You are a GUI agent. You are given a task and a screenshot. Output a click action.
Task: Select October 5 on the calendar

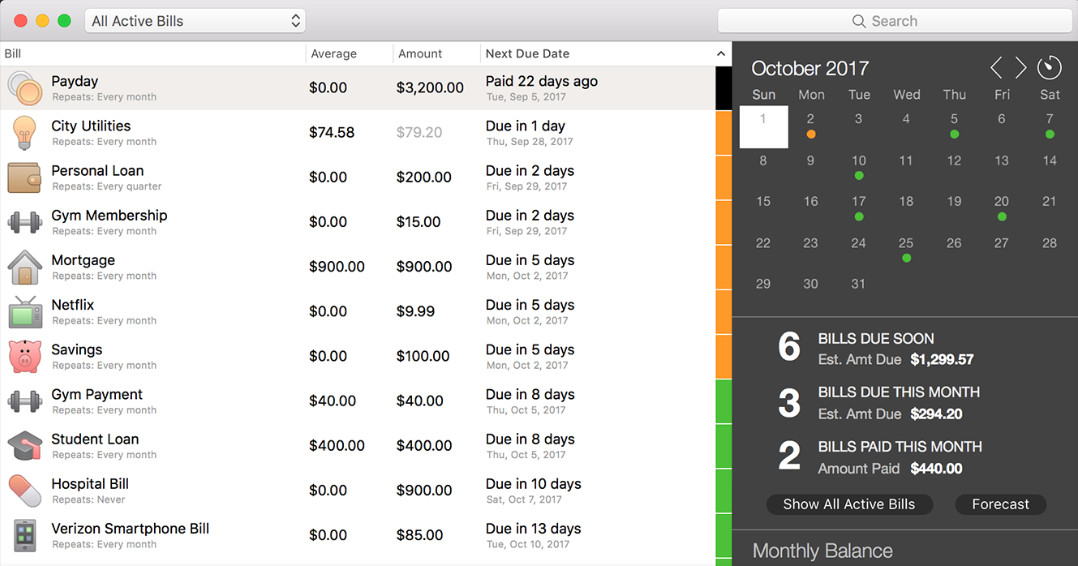(x=954, y=125)
